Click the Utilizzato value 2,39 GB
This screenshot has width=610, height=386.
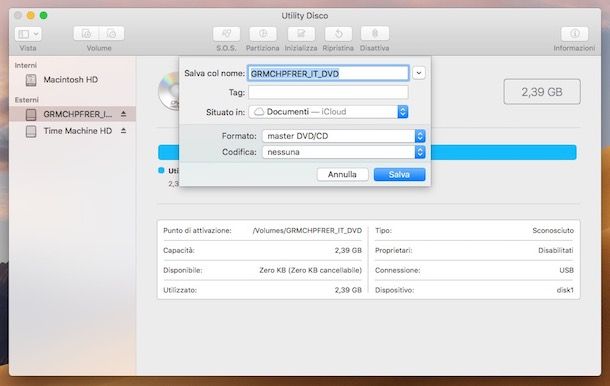348,290
